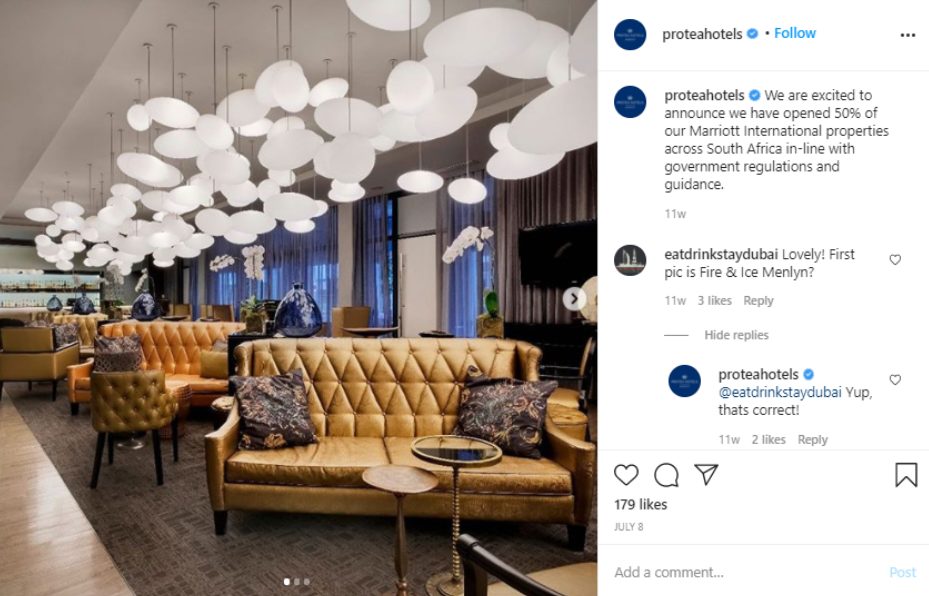This screenshot has height=596, width=929.
Task: Open proteahotels profile avatar in header
Action: click(x=630, y=34)
